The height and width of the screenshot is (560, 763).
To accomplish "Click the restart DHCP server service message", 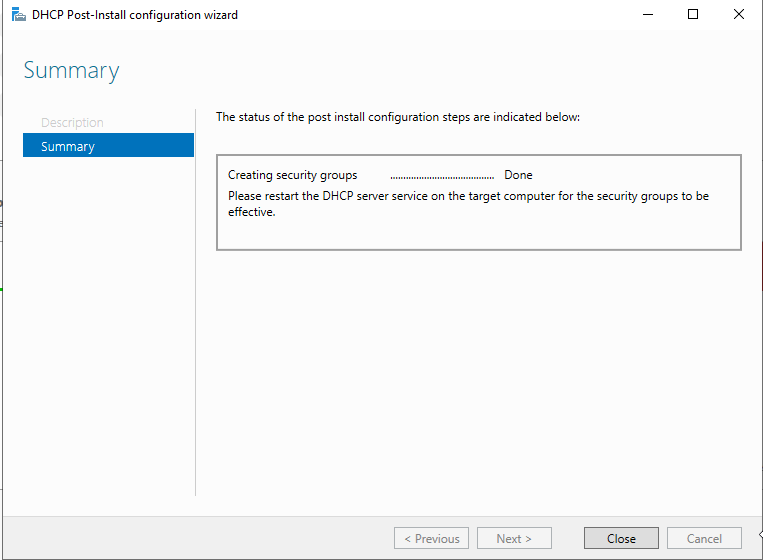I will pyautogui.click(x=468, y=196).
